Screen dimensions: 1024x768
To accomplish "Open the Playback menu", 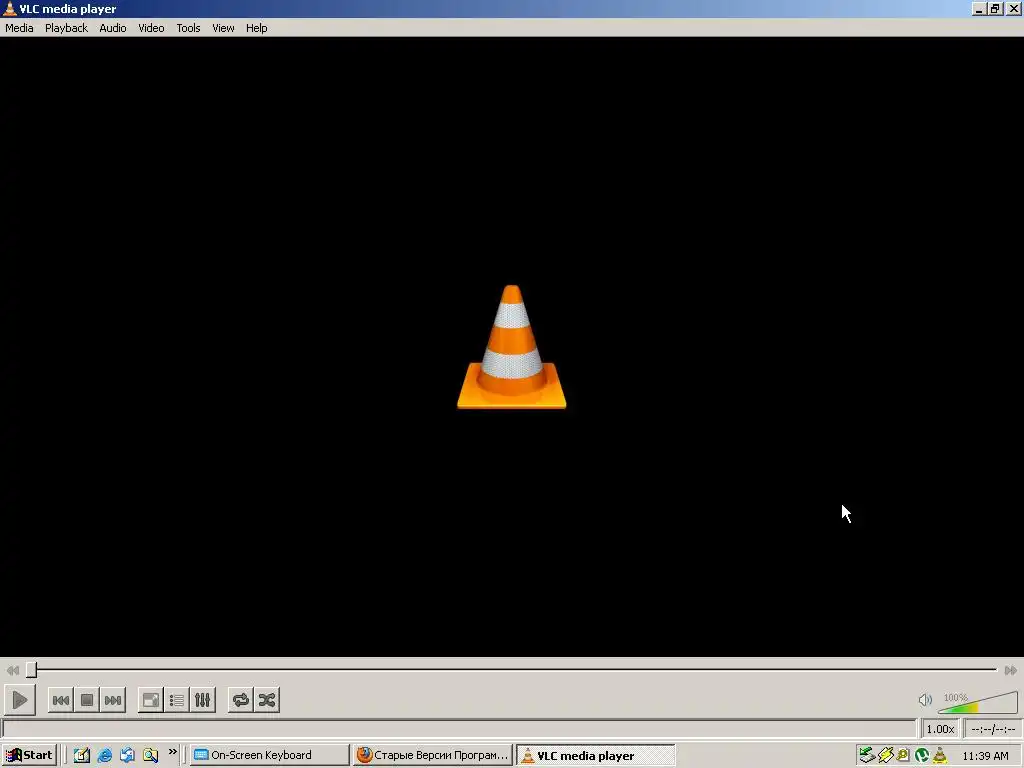I will pos(66,28).
